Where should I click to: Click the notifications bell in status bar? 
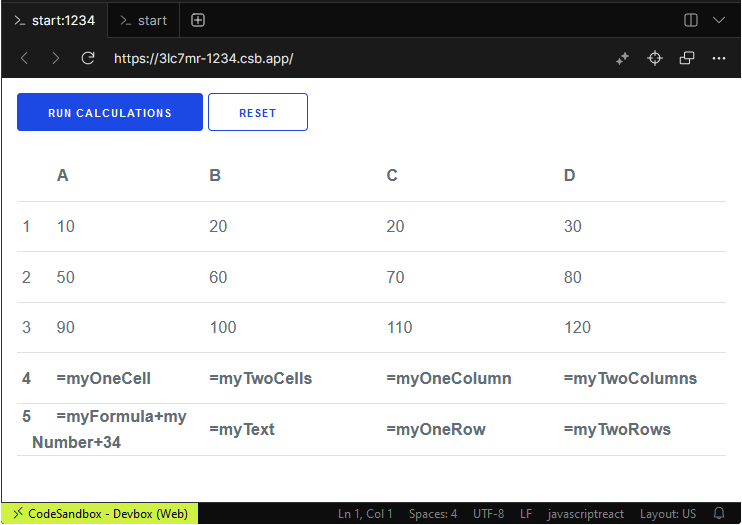point(718,514)
